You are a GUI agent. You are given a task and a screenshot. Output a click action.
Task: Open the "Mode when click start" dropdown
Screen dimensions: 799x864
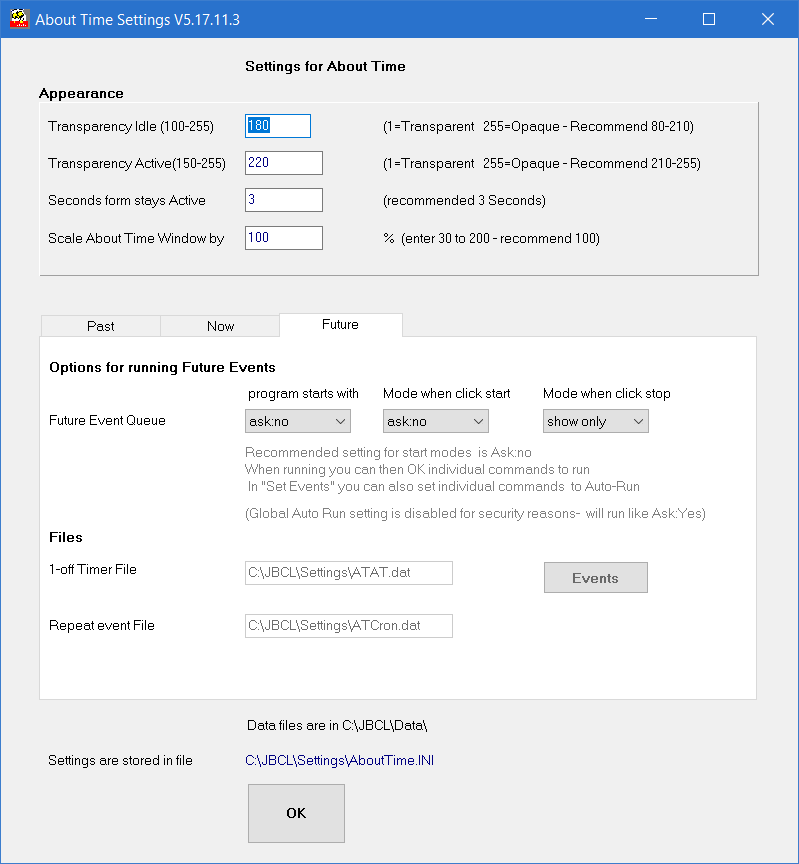pyautogui.click(x=435, y=421)
